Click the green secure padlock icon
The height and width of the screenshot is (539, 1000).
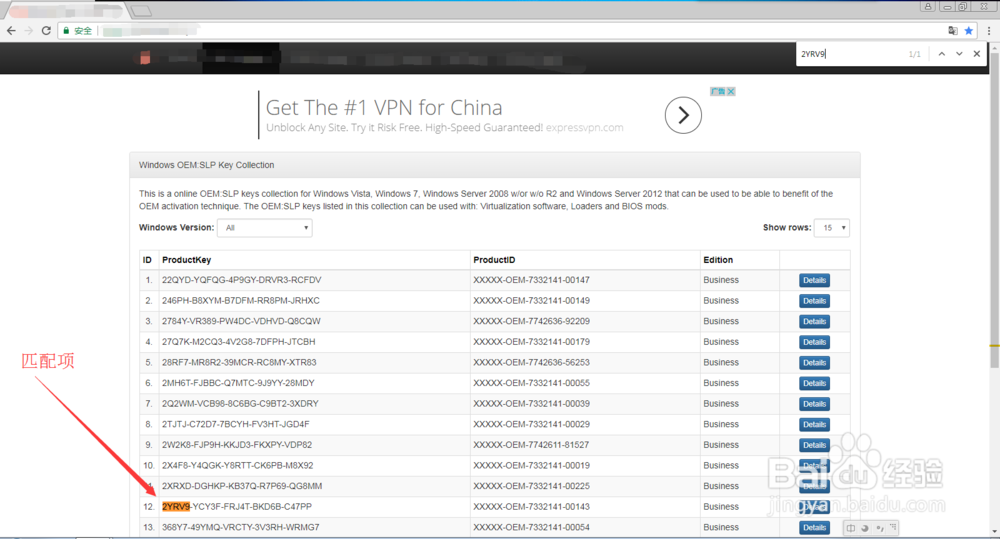[x=66, y=31]
